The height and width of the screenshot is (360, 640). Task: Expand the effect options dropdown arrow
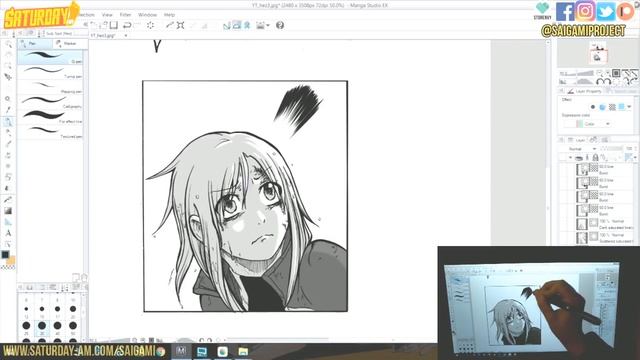(x=629, y=107)
